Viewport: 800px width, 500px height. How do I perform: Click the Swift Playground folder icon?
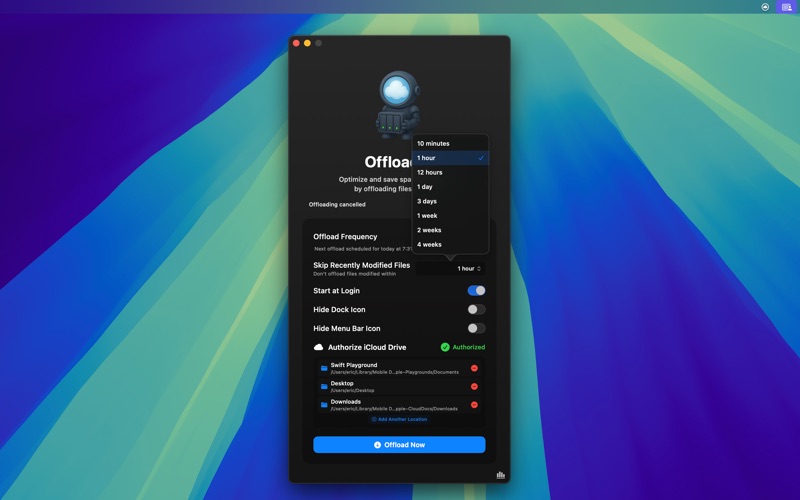click(324, 368)
